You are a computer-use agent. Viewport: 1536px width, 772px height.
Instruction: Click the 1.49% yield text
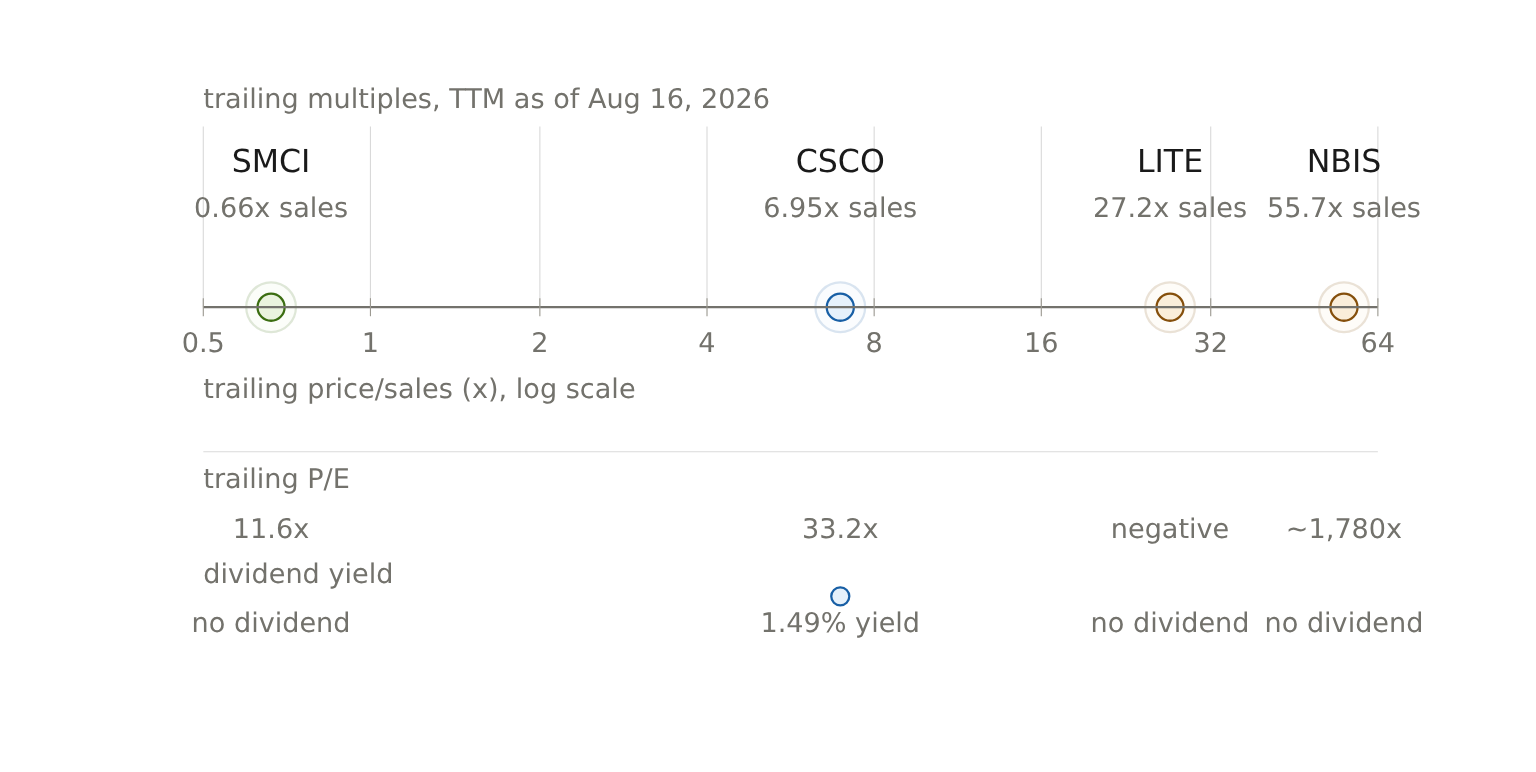point(840,624)
